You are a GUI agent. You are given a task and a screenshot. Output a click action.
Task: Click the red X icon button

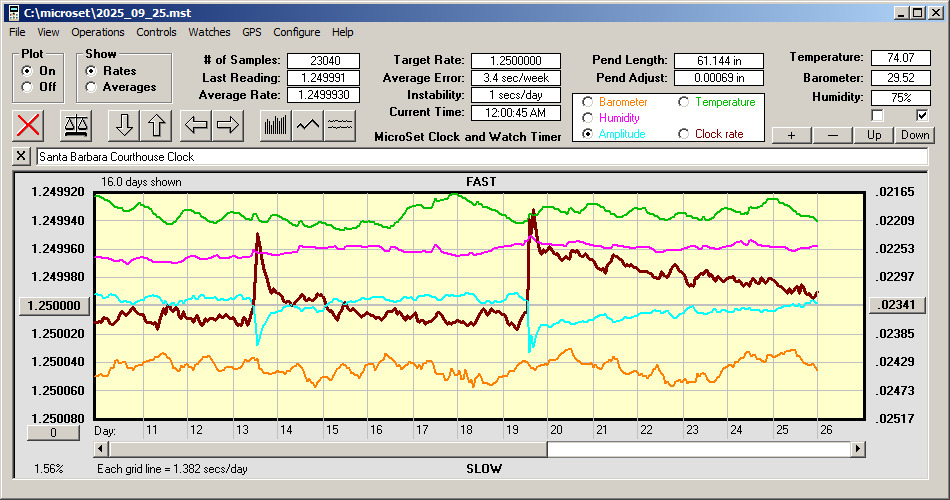click(29, 125)
